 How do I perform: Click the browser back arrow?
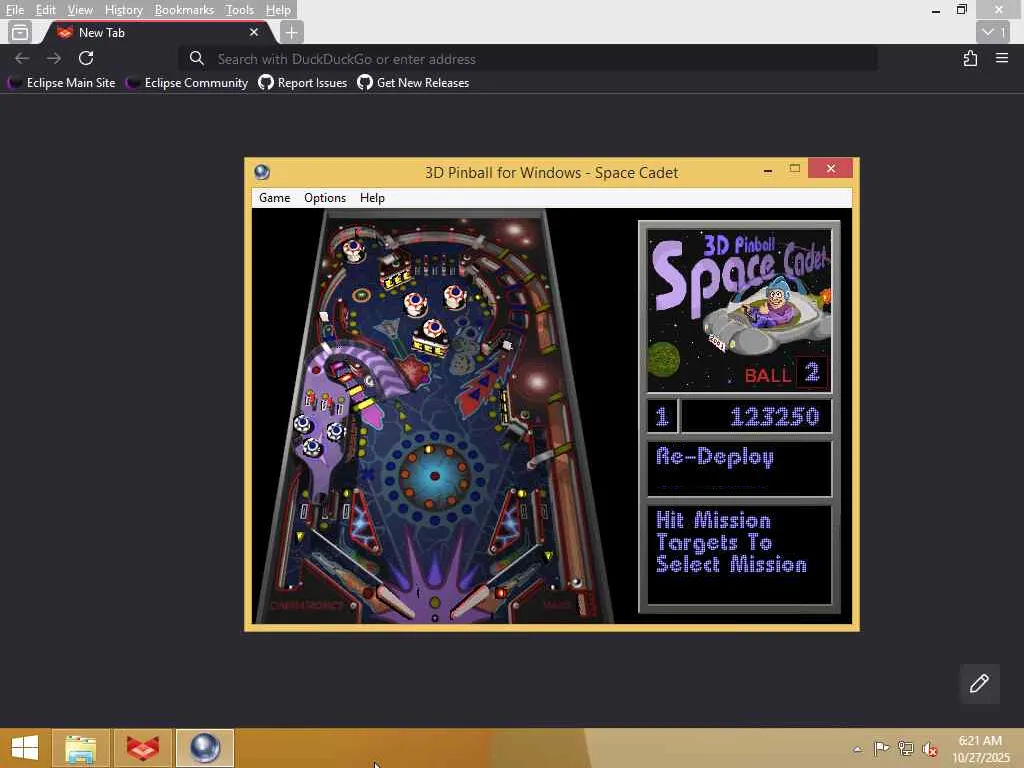point(22,59)
